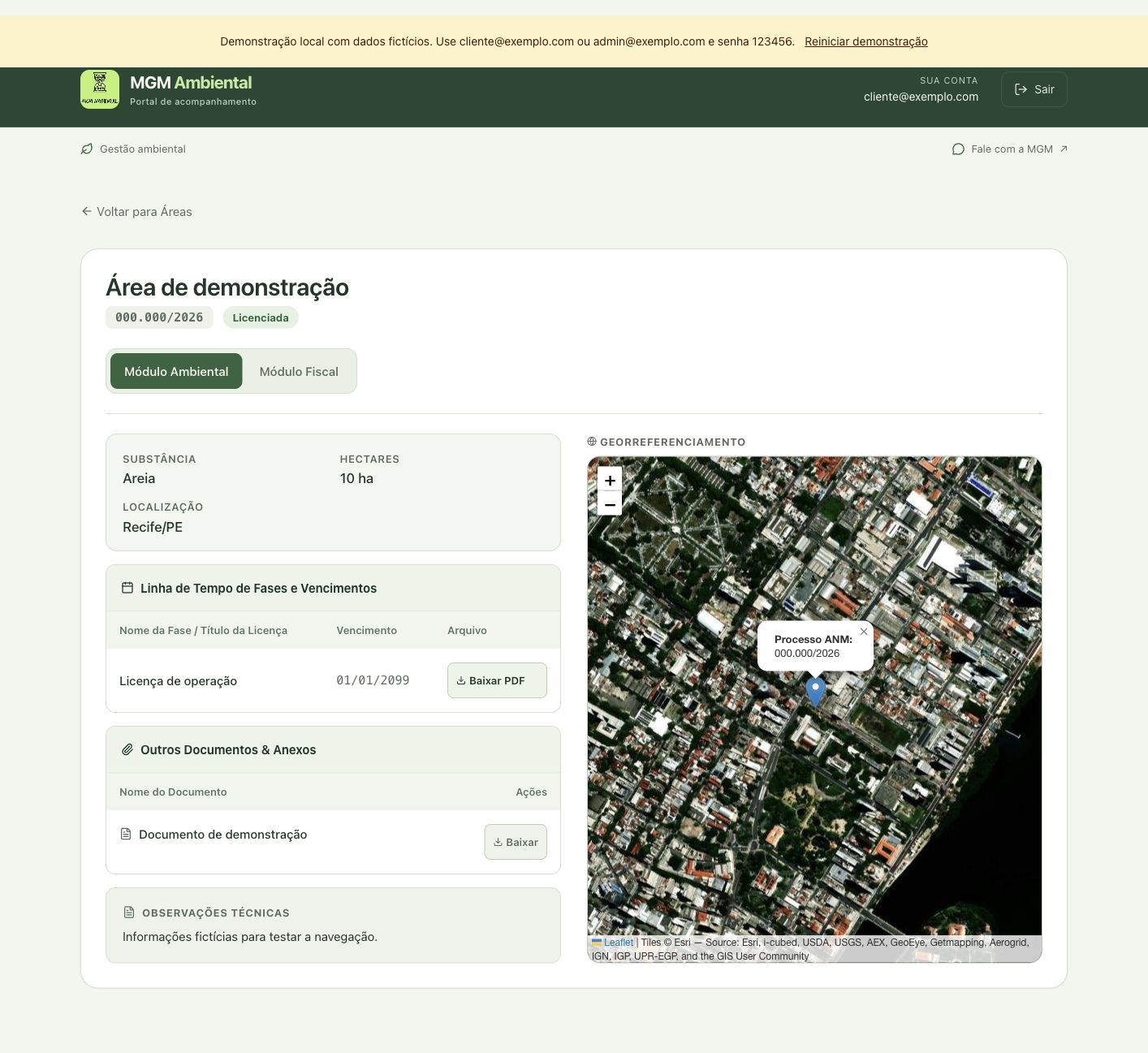The image size is (1148, 1053).
Task: Click the back arrow icon before Voltar para Áreas
Action: (87, 211)
